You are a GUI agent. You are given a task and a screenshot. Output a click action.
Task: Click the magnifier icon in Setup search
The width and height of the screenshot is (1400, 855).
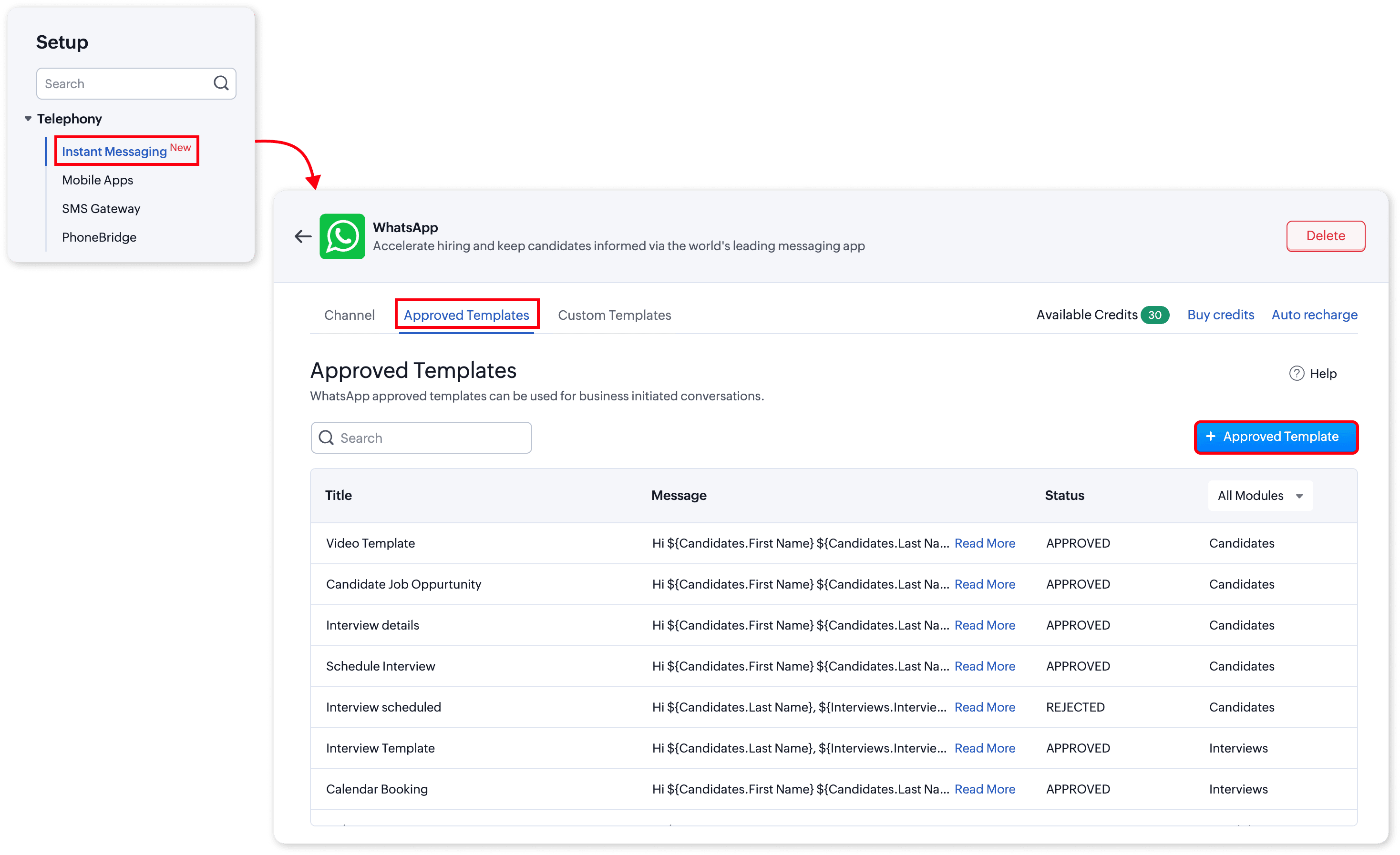(221, 83)
